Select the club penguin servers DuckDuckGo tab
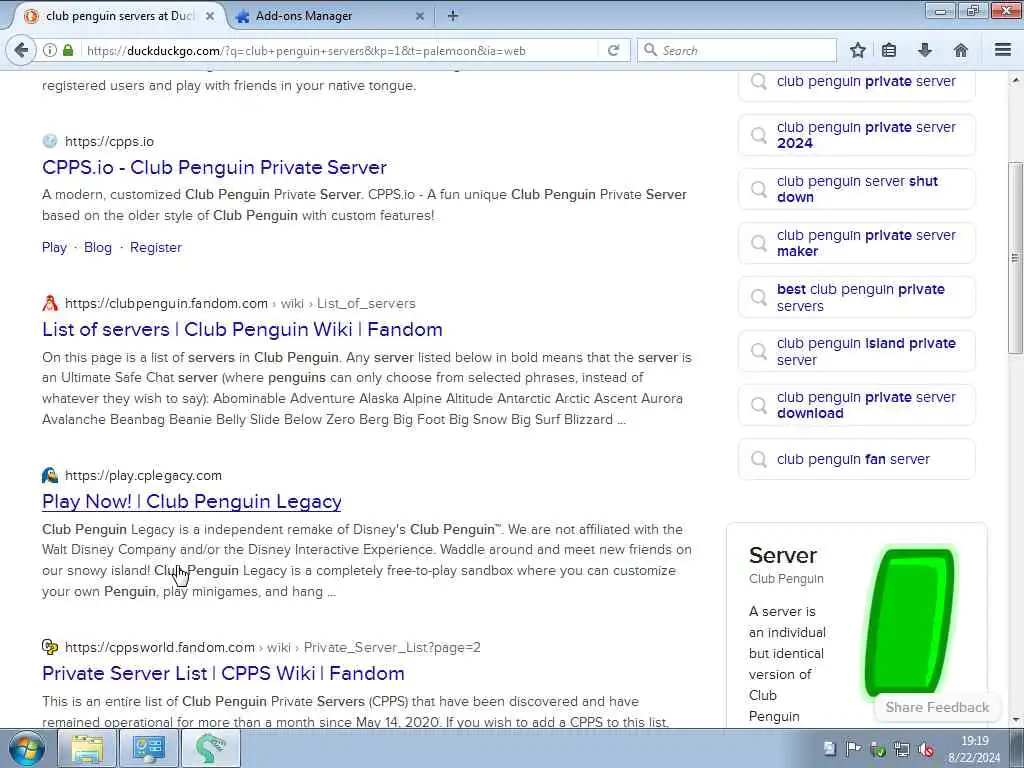The width and height of the screenshot is (1024, 768). (118, 16)
